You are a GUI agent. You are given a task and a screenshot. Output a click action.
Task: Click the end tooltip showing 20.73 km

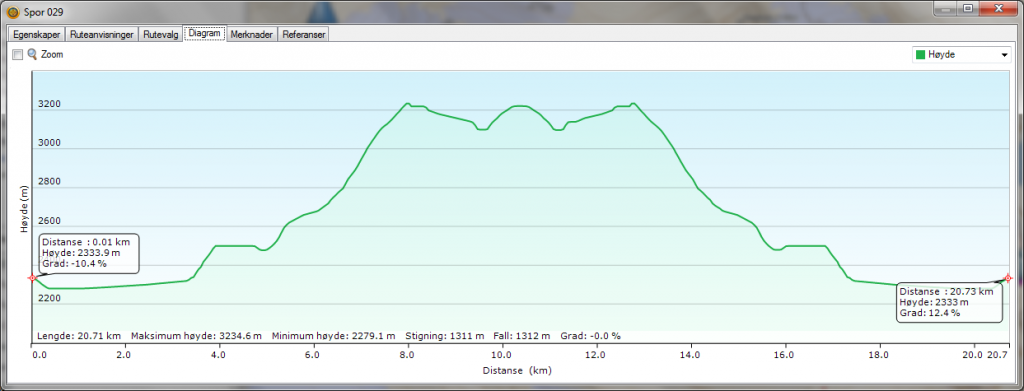click(950, 302)
